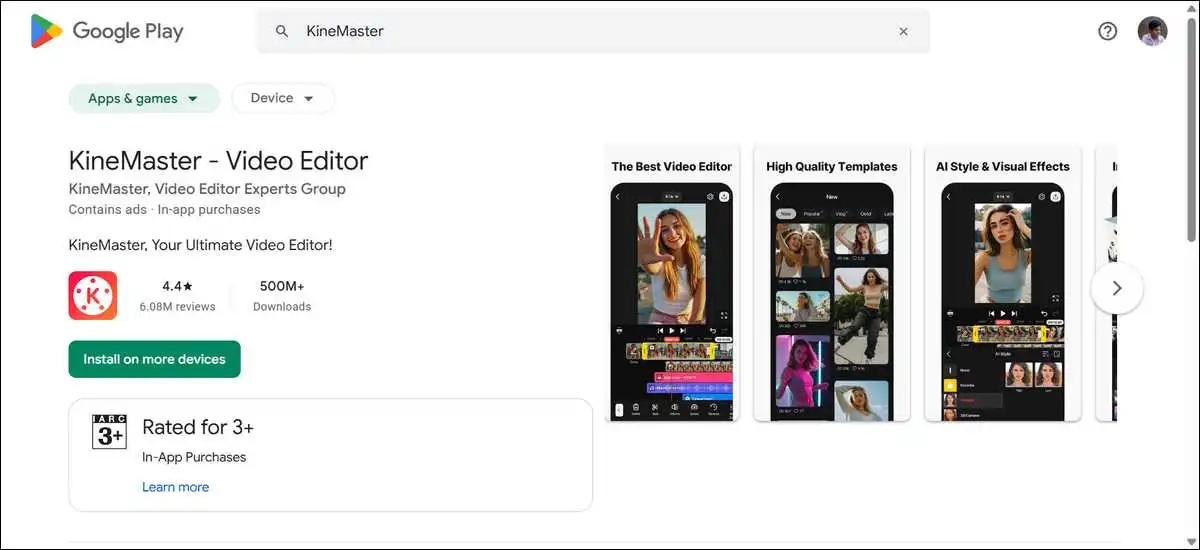Screen dimensions: 1200x550
Task: Expand the Device filter dropdown
Action: coord(283,98)
